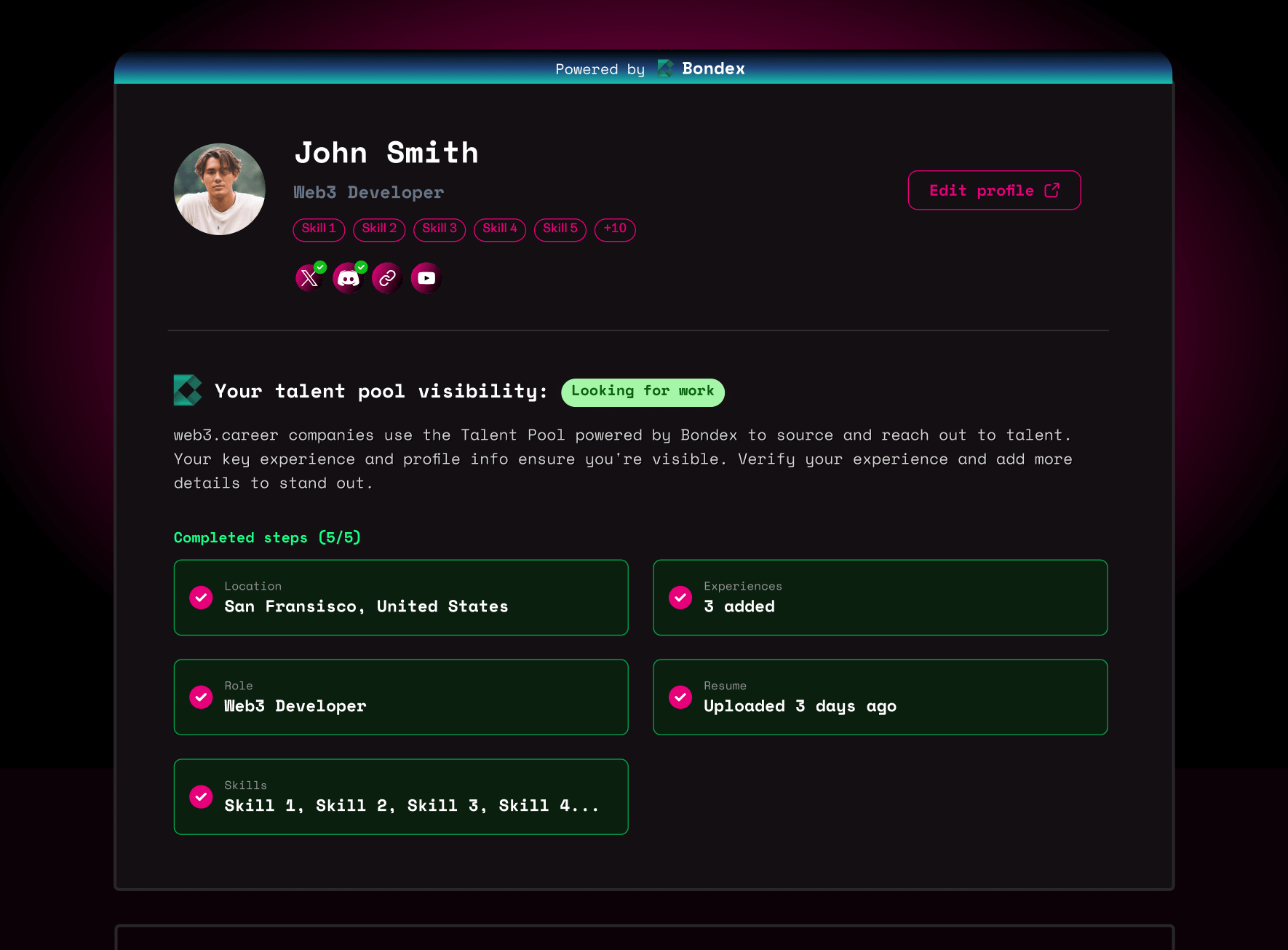
Task: Select the Bondex icon beside talent pool visibility
Action: pyautogui.click(x=186, y=390)
